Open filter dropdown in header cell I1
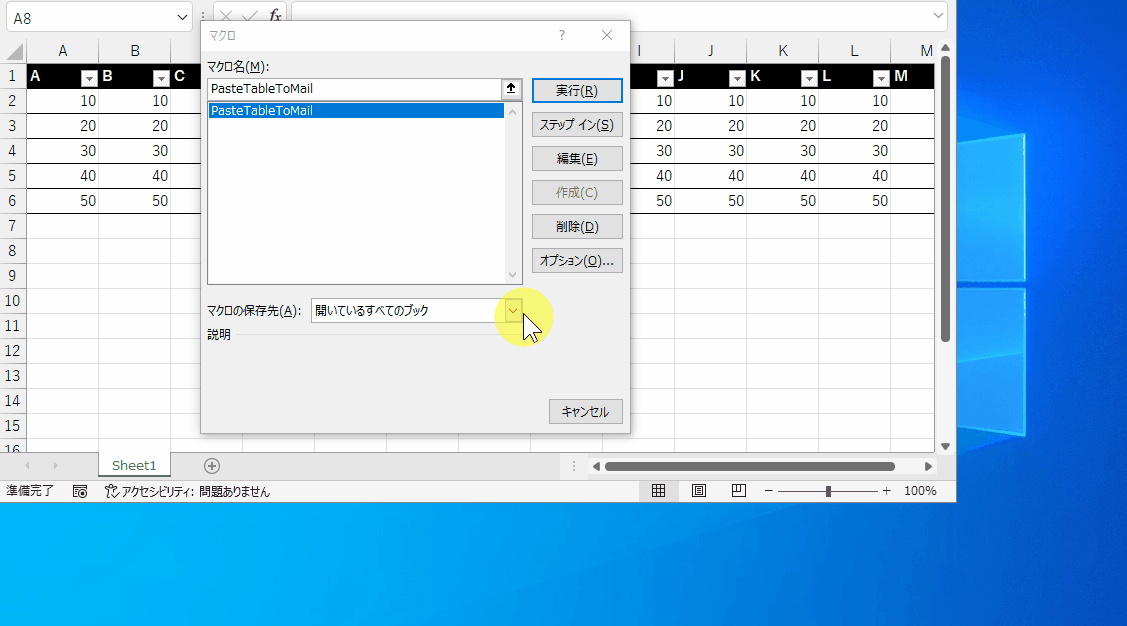Viewport: 1127px width, 626px height. pos(665,78)
